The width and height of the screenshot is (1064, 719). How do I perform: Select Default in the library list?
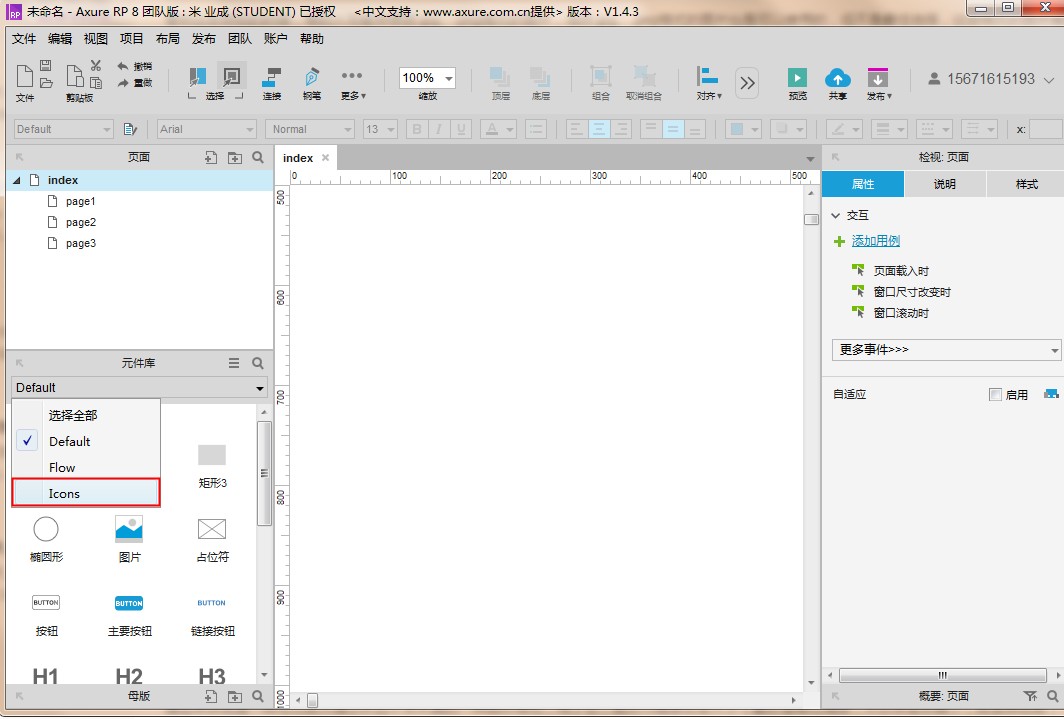coord(69,441)
